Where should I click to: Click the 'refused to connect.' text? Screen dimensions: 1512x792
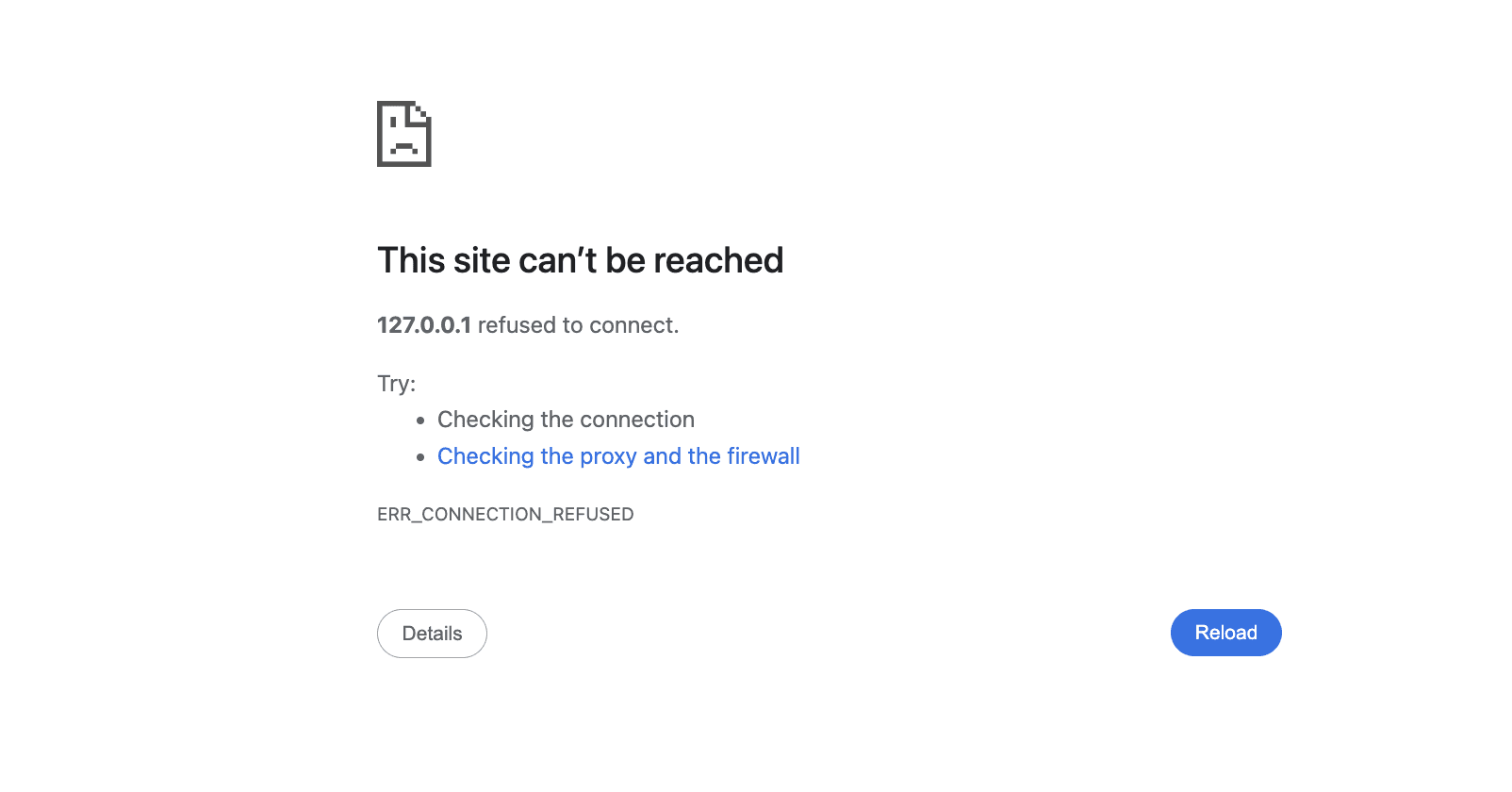point(578,325)
